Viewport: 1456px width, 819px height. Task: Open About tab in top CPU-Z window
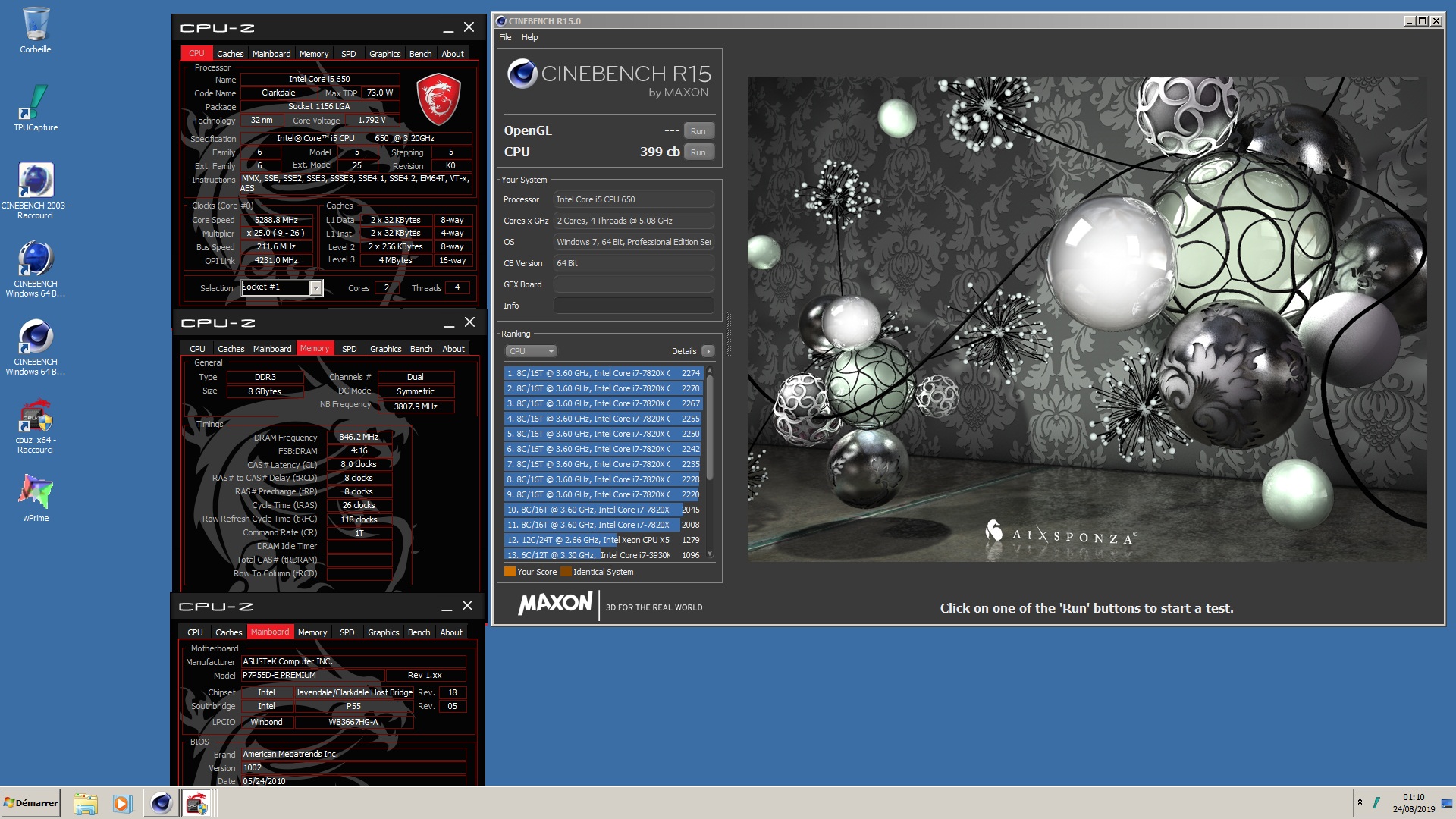pos(453,54)
